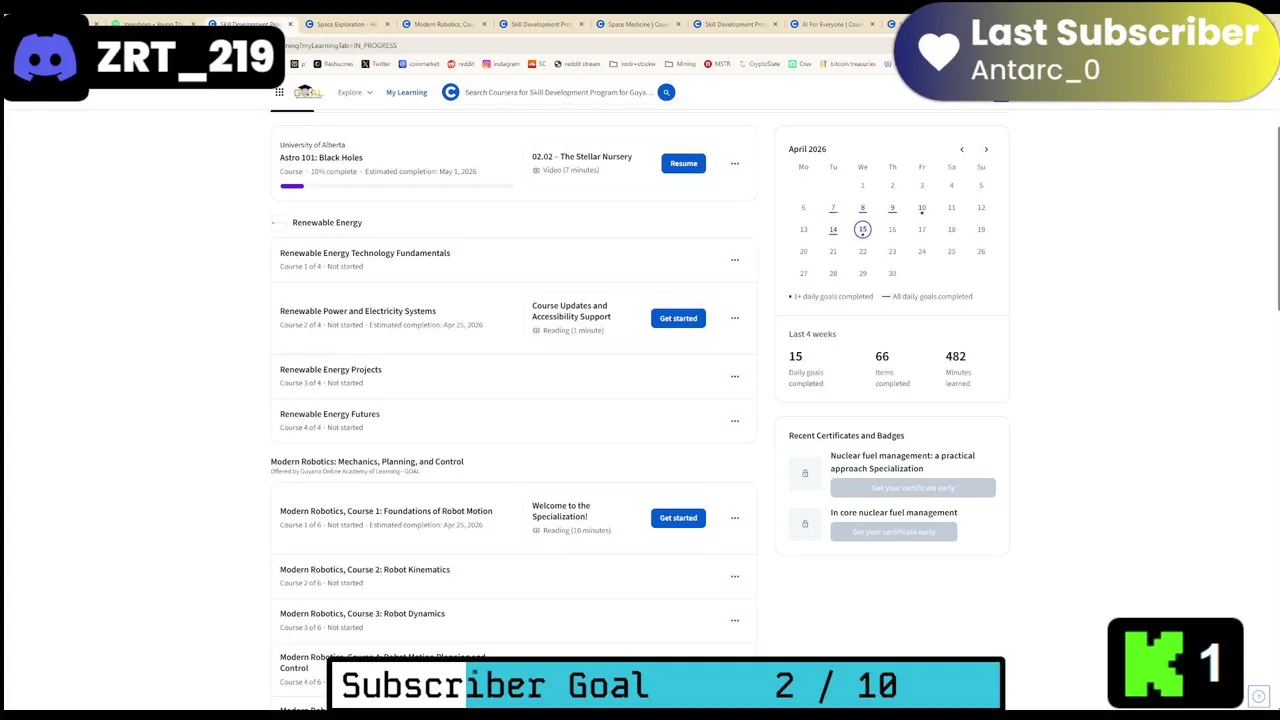
Task: Open 02.02 – The Stellar Nursery video
Action: 582,157
